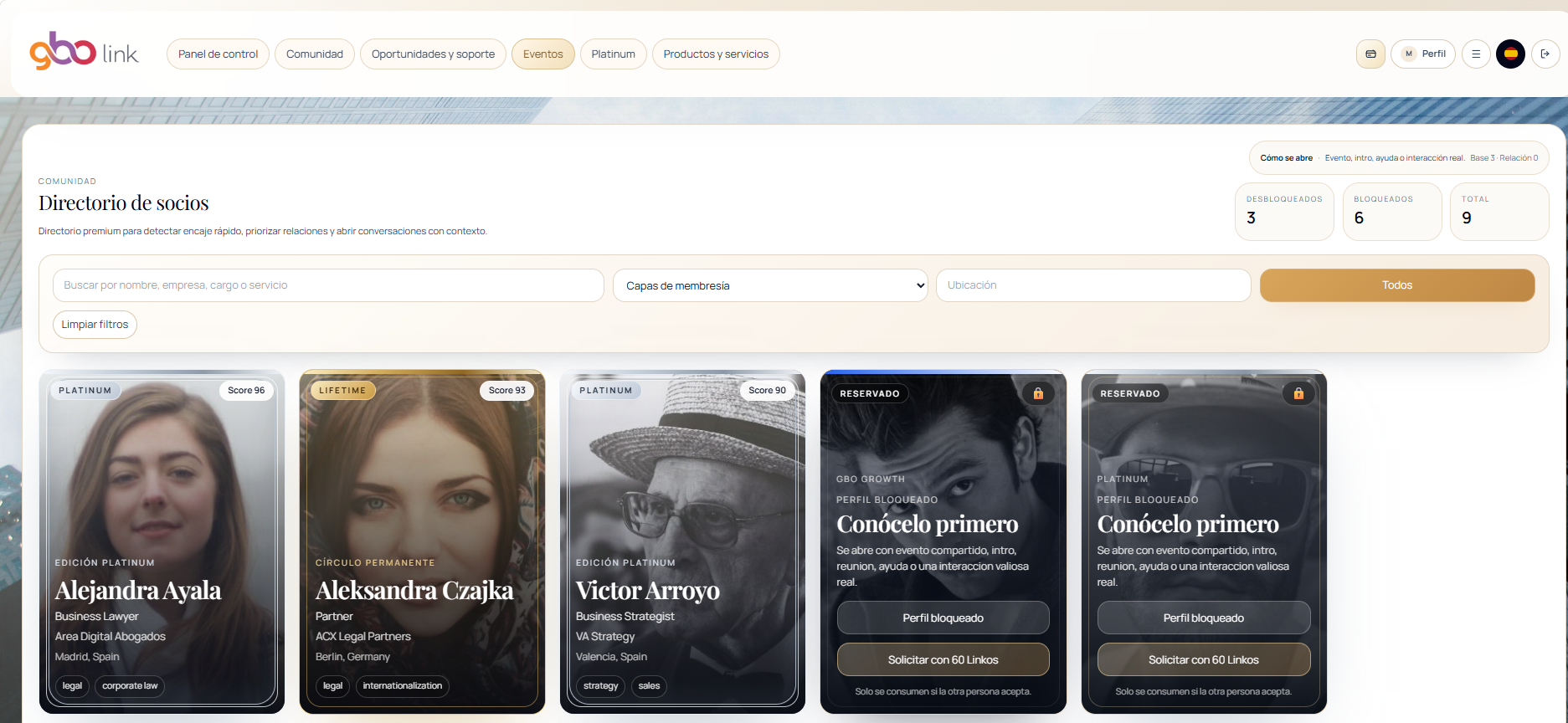Click PLATINUM badge on Alejandra's card
This screenshot has height=723, width=1568.
coord(85,391)
